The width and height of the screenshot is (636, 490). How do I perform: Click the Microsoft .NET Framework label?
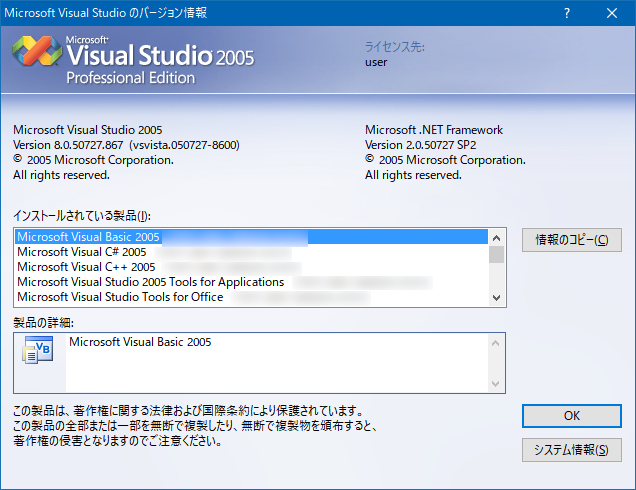click(434, 130)
